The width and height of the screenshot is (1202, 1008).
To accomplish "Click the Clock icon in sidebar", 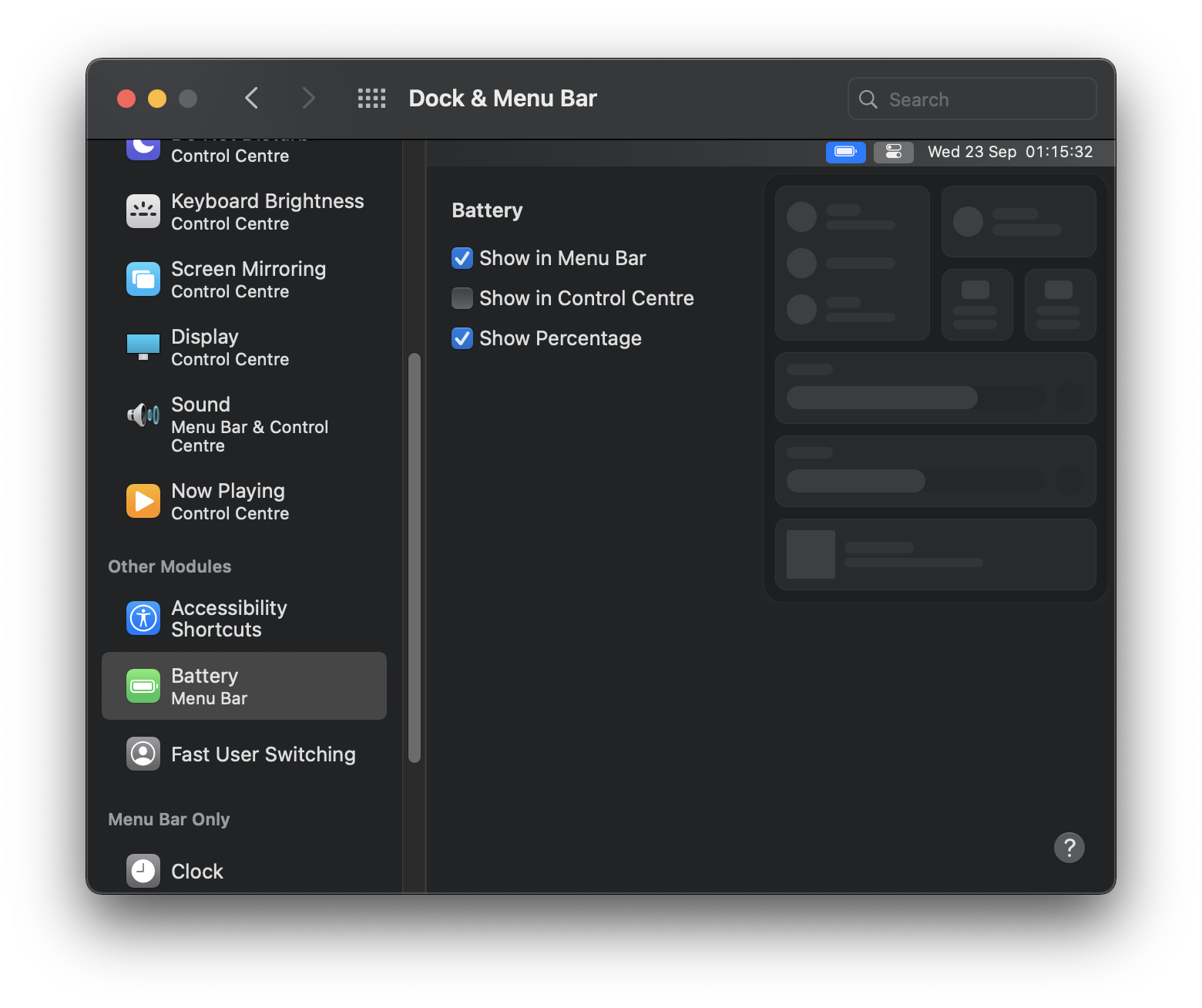I will [x=143, y=871].
